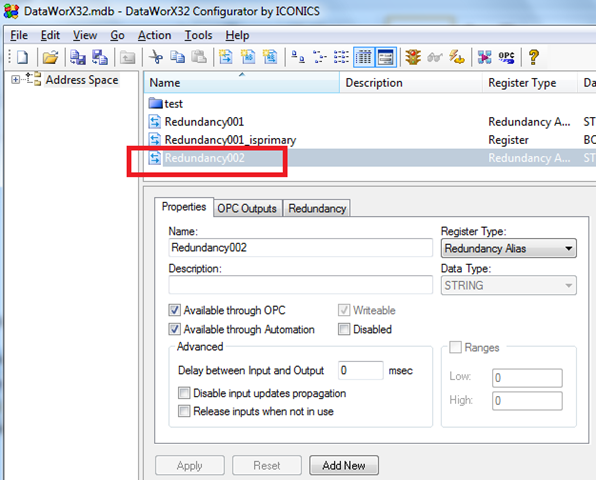Image resolution: width=596 pixels, height=480 pixels.
Task: Switch to Small Icons view
Action: click(320, 57)
